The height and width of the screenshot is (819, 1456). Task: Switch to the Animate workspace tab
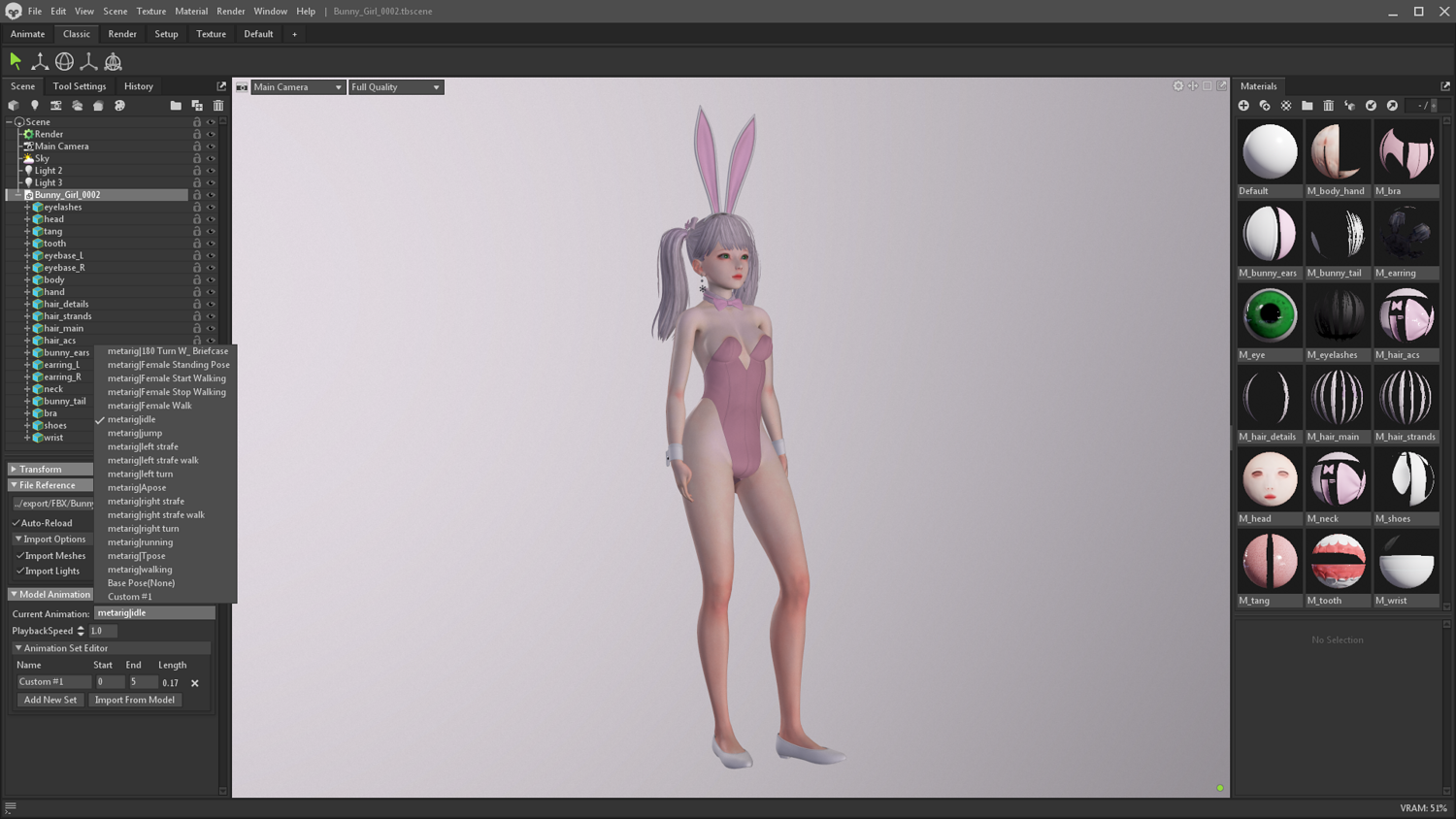(27, 34)
